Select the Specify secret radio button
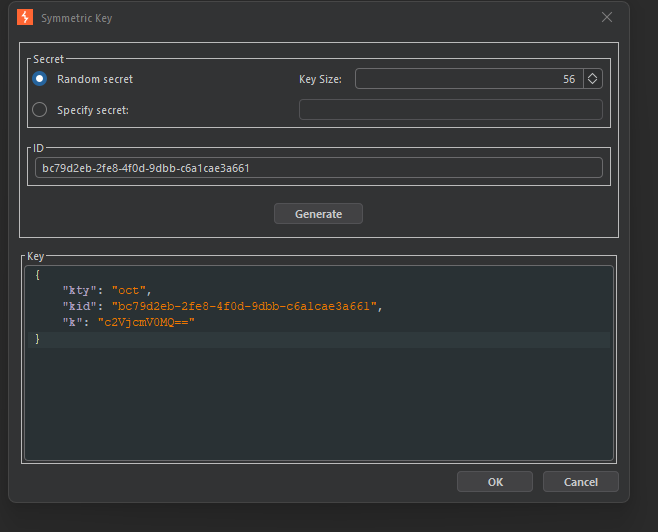The height and width of the screenshot is (532, 658). pos(40,110)
